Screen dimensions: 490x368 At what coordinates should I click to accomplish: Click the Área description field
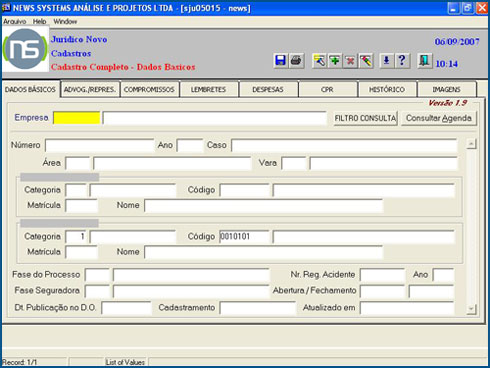[x=172, y=163]
